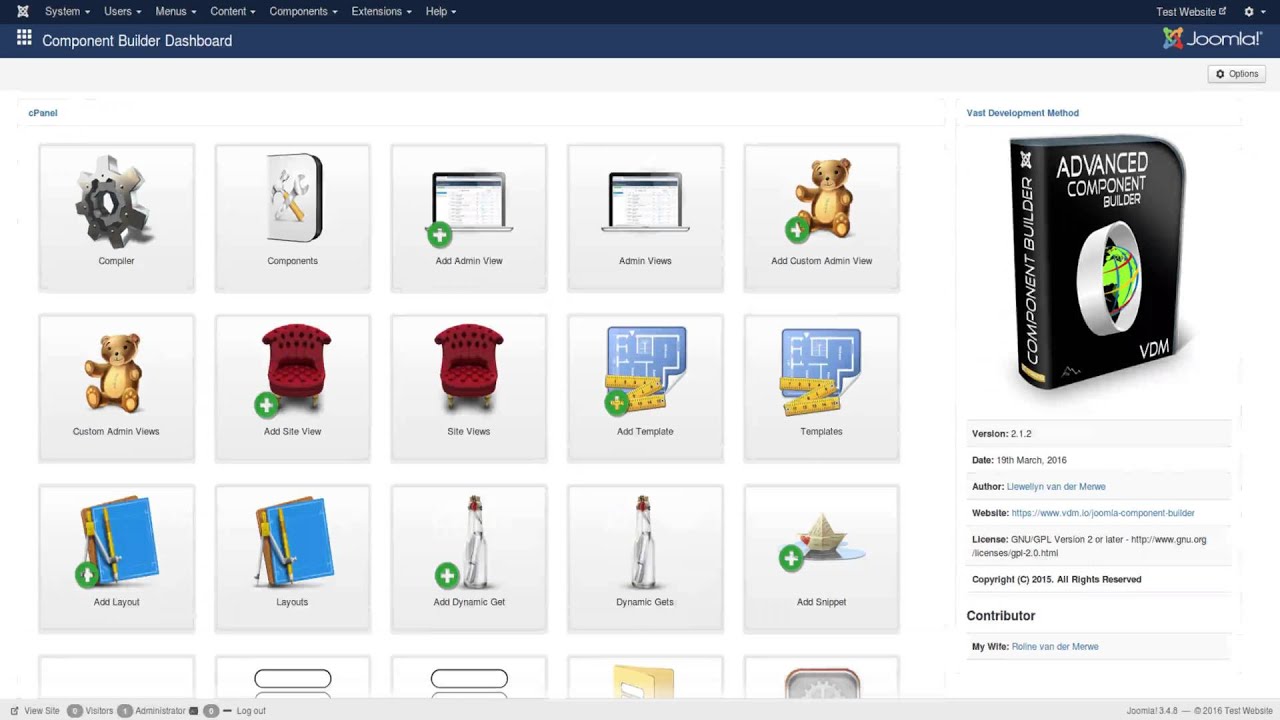Open the Content menu
The image size is (1280, 720).
coord(232,11)
